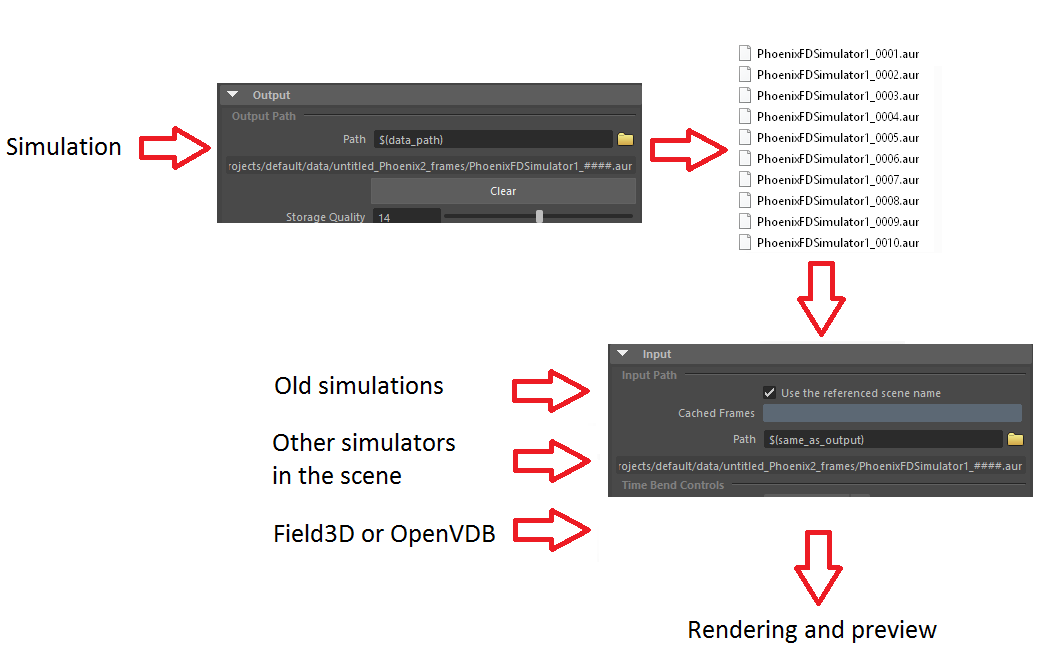Click the Storage Quality value field
The image size is (1044, 651).
point(407,216)
